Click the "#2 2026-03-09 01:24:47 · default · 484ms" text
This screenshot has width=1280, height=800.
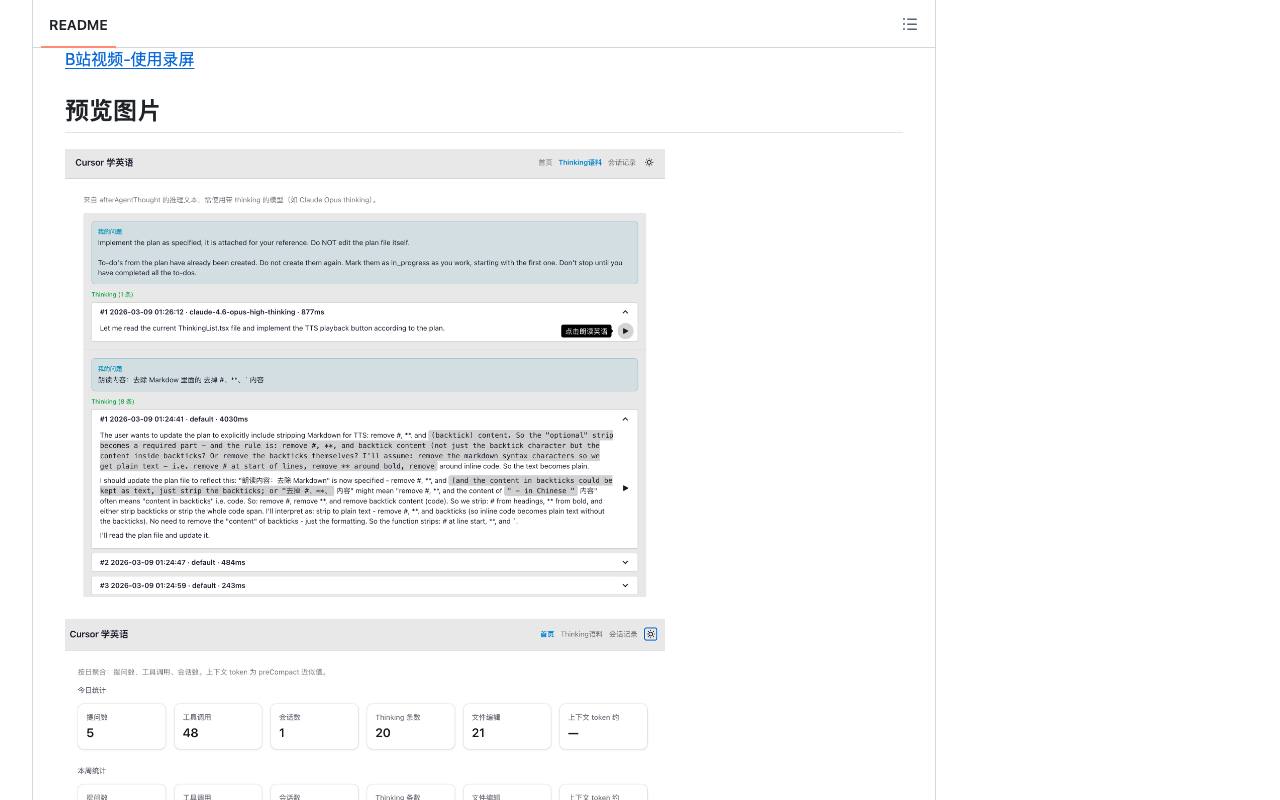pos(172,563)
